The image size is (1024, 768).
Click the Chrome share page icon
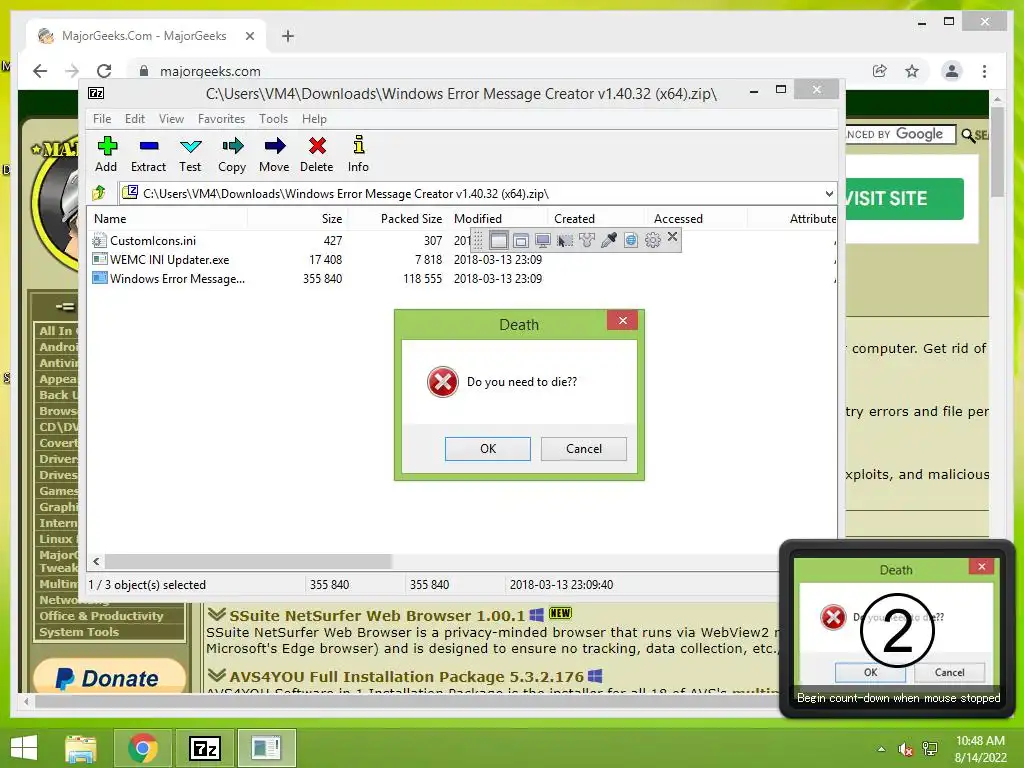pos(880,71)
